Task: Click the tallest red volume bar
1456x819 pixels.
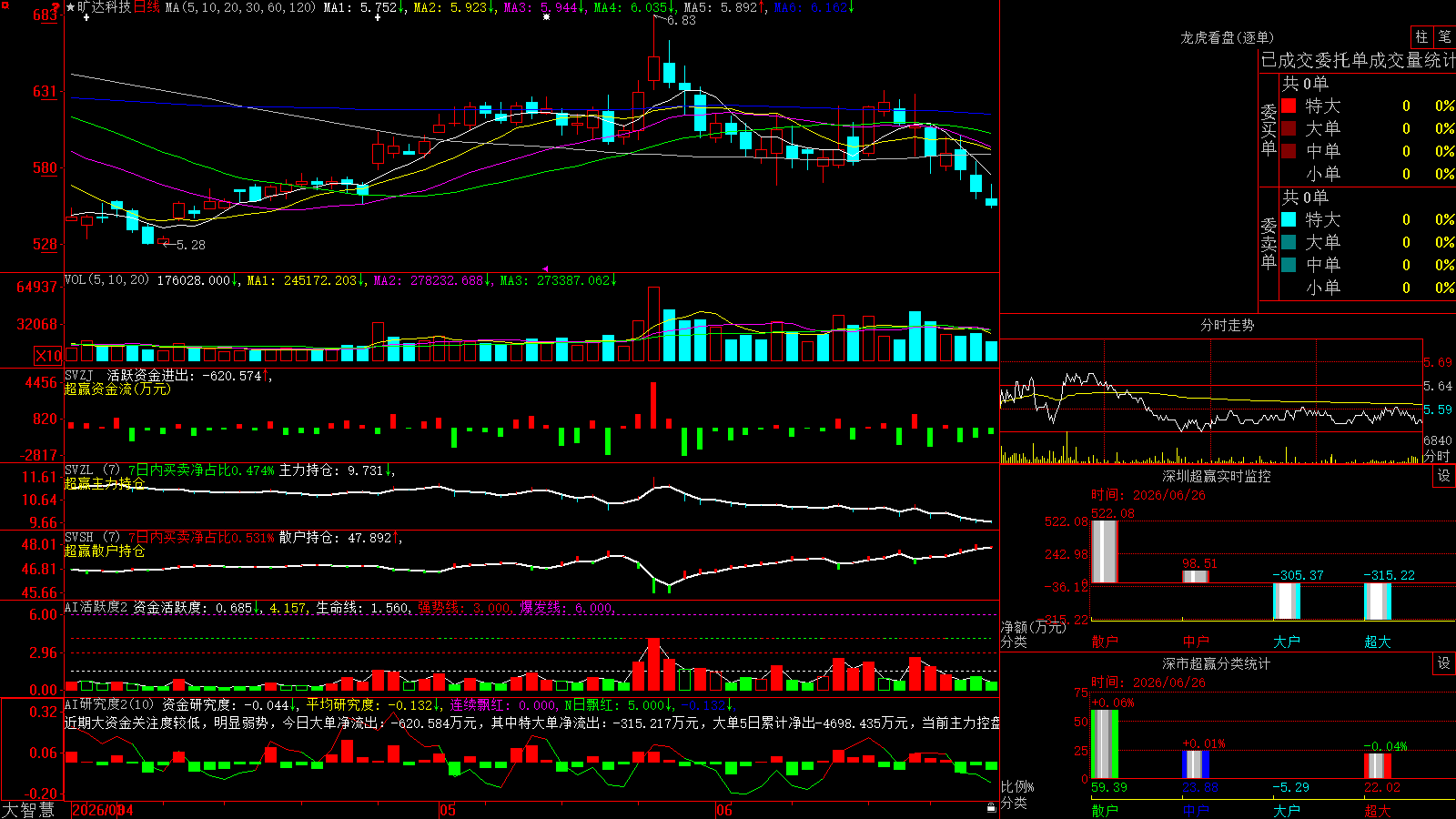Action: click(x=653, y=325)
